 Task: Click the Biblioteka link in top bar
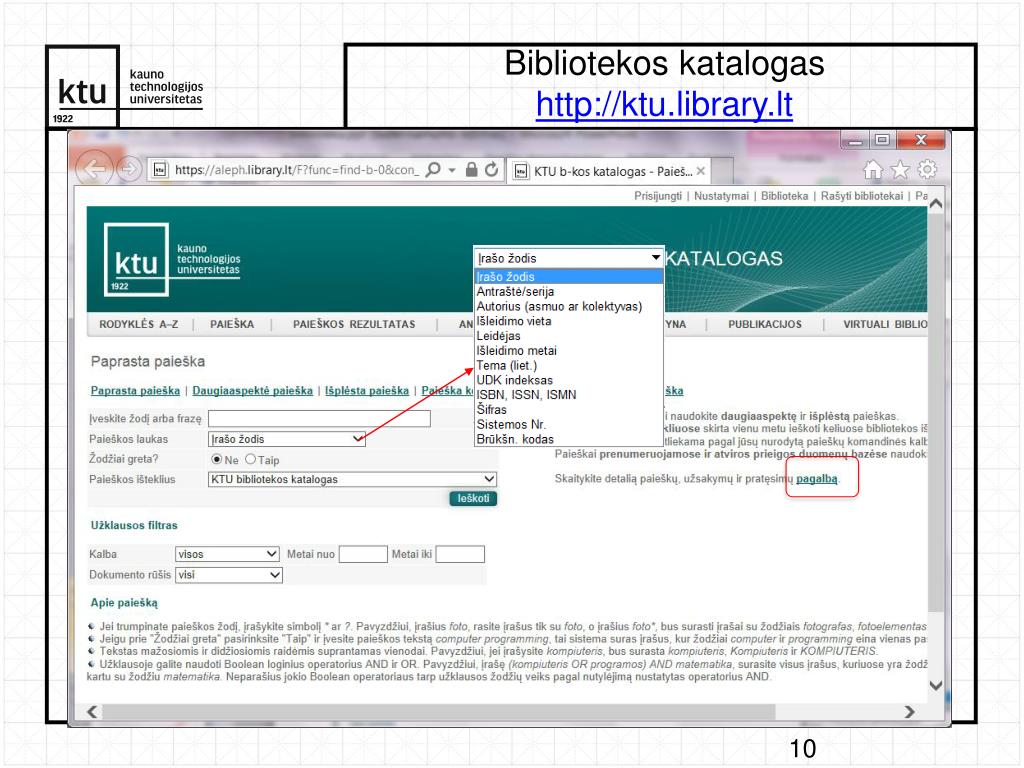pos(784,196)
